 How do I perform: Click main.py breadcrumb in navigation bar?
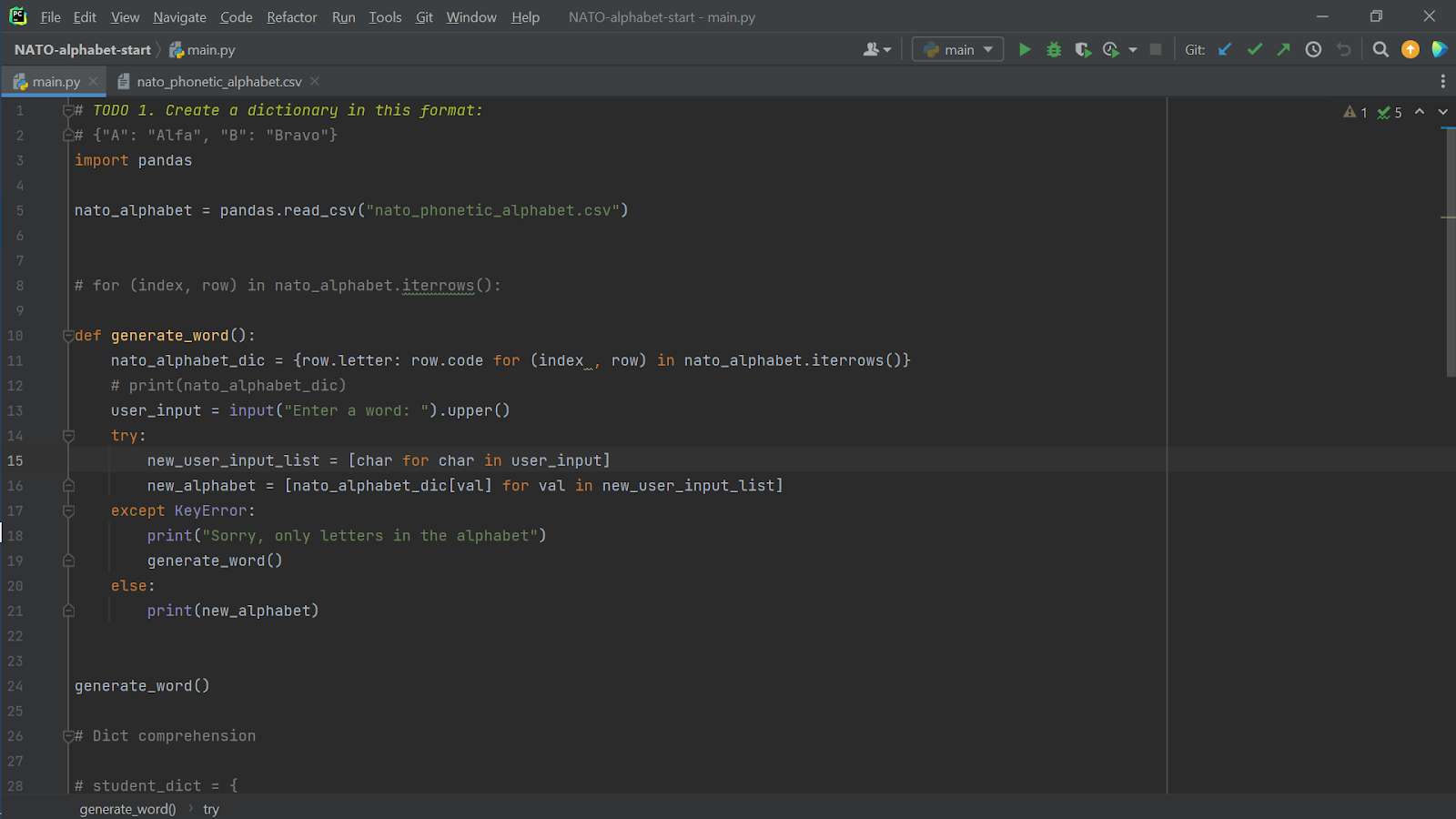(x=203, y=50)
